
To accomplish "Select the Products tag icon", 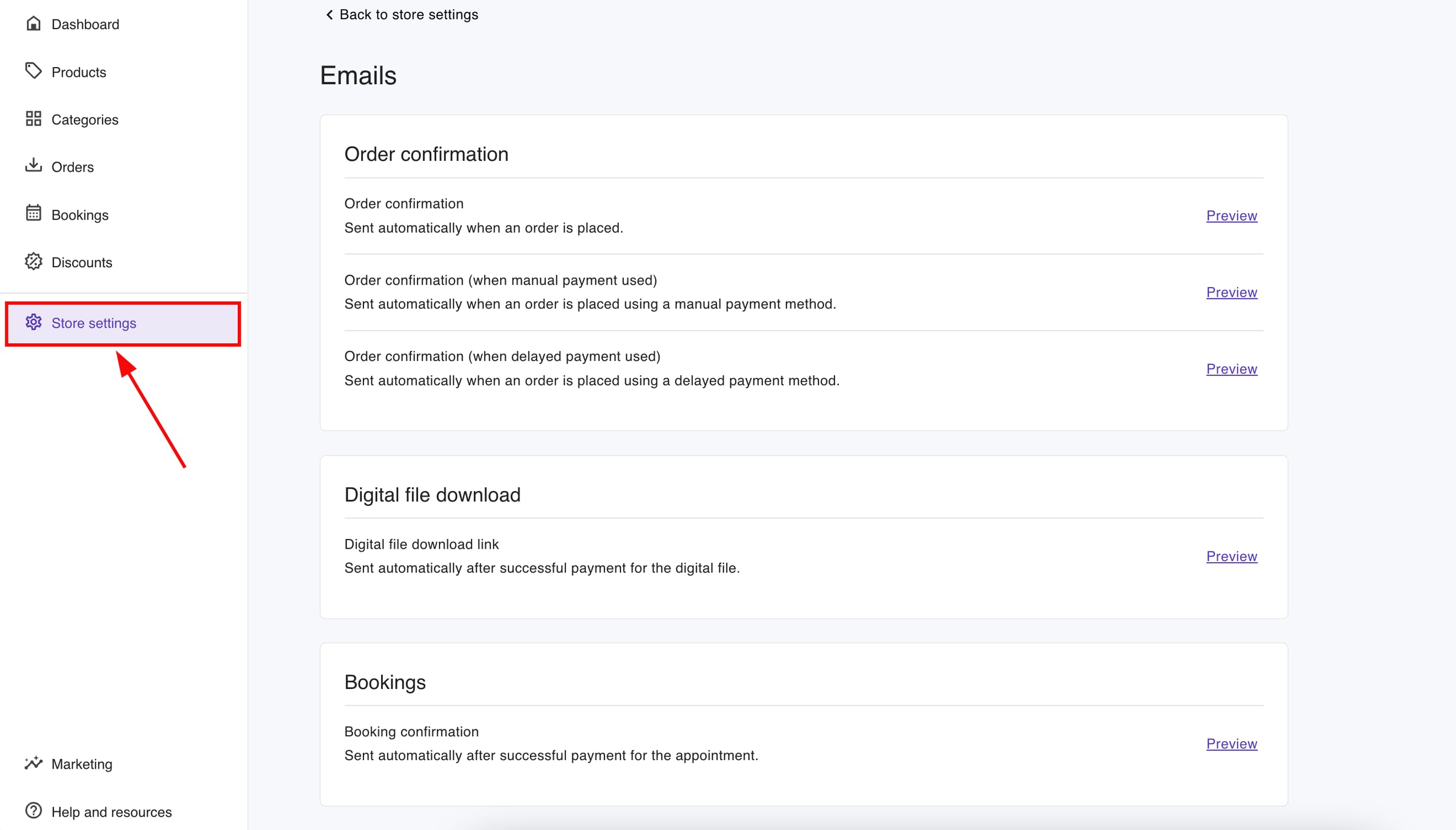I will [x=33, y=70].
